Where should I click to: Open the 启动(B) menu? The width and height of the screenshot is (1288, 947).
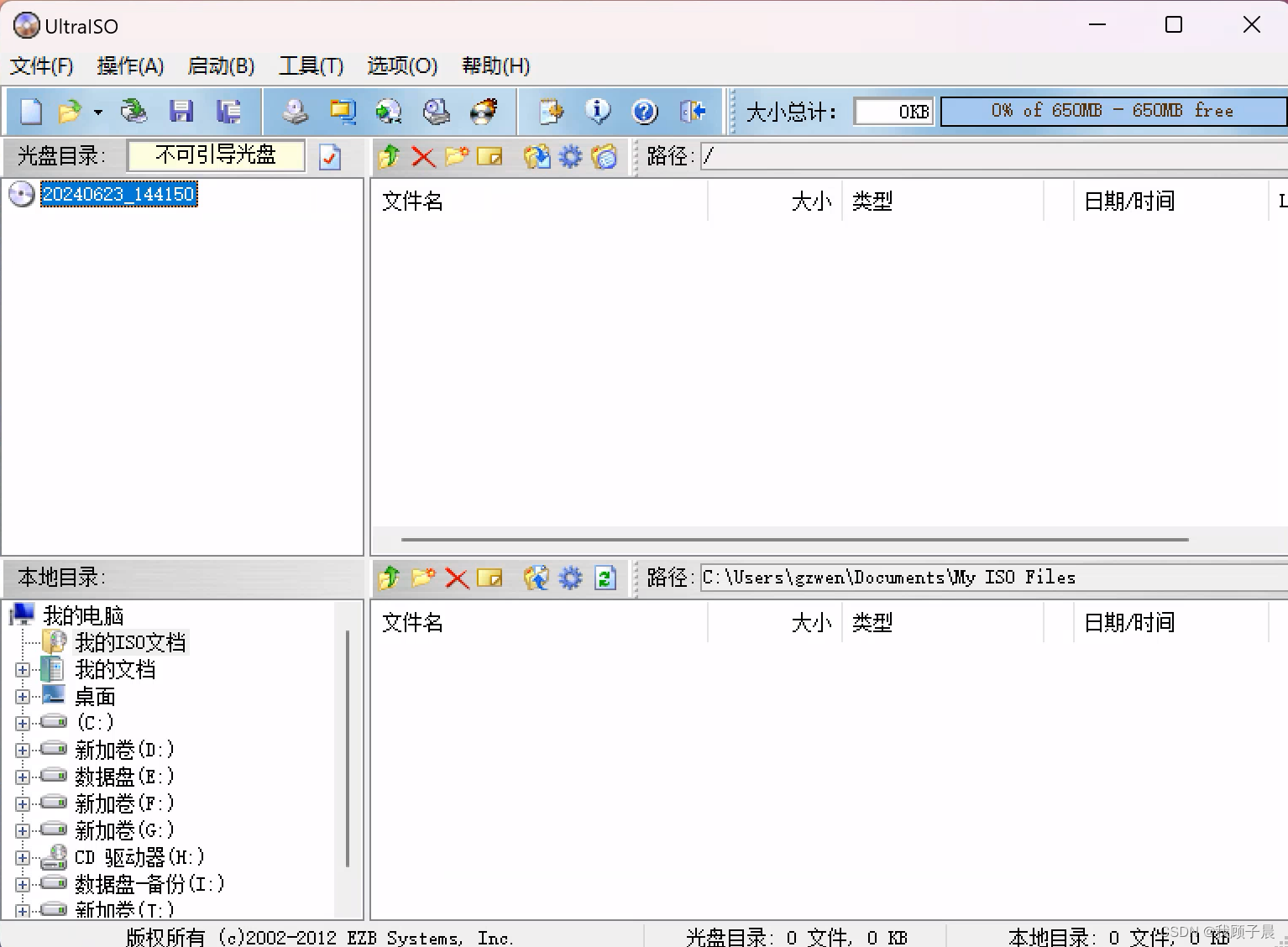pos(221,65)
